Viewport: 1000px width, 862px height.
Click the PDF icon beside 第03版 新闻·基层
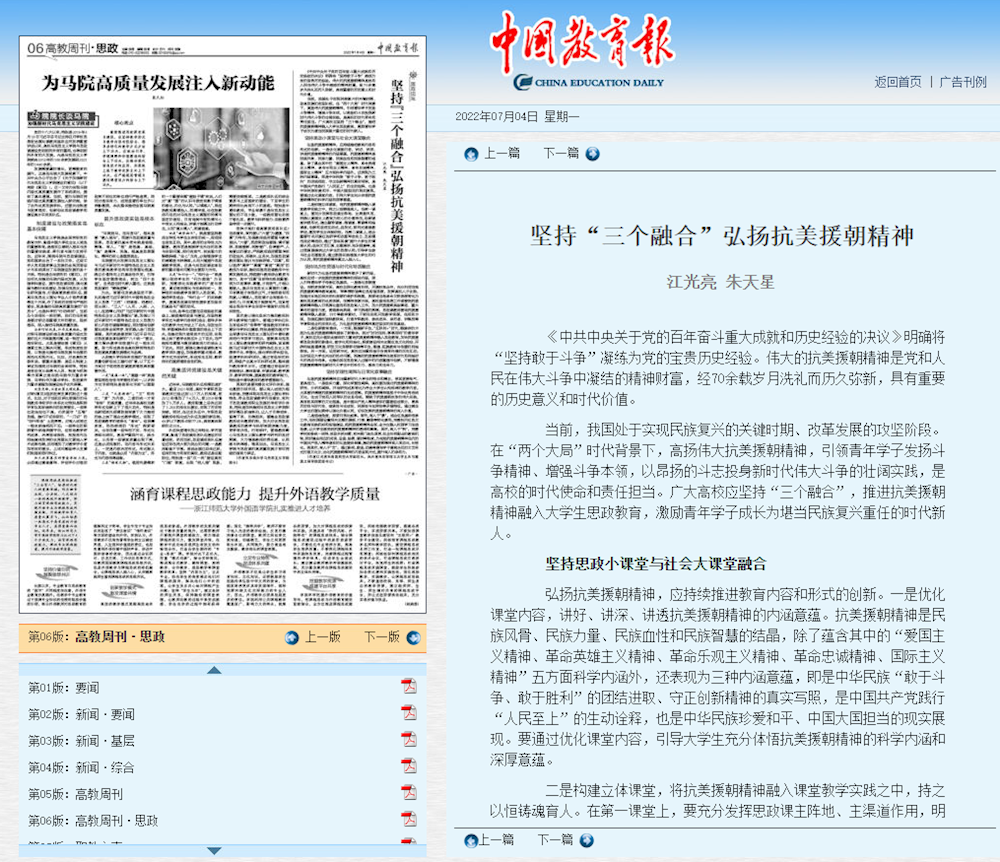(408, 740)
